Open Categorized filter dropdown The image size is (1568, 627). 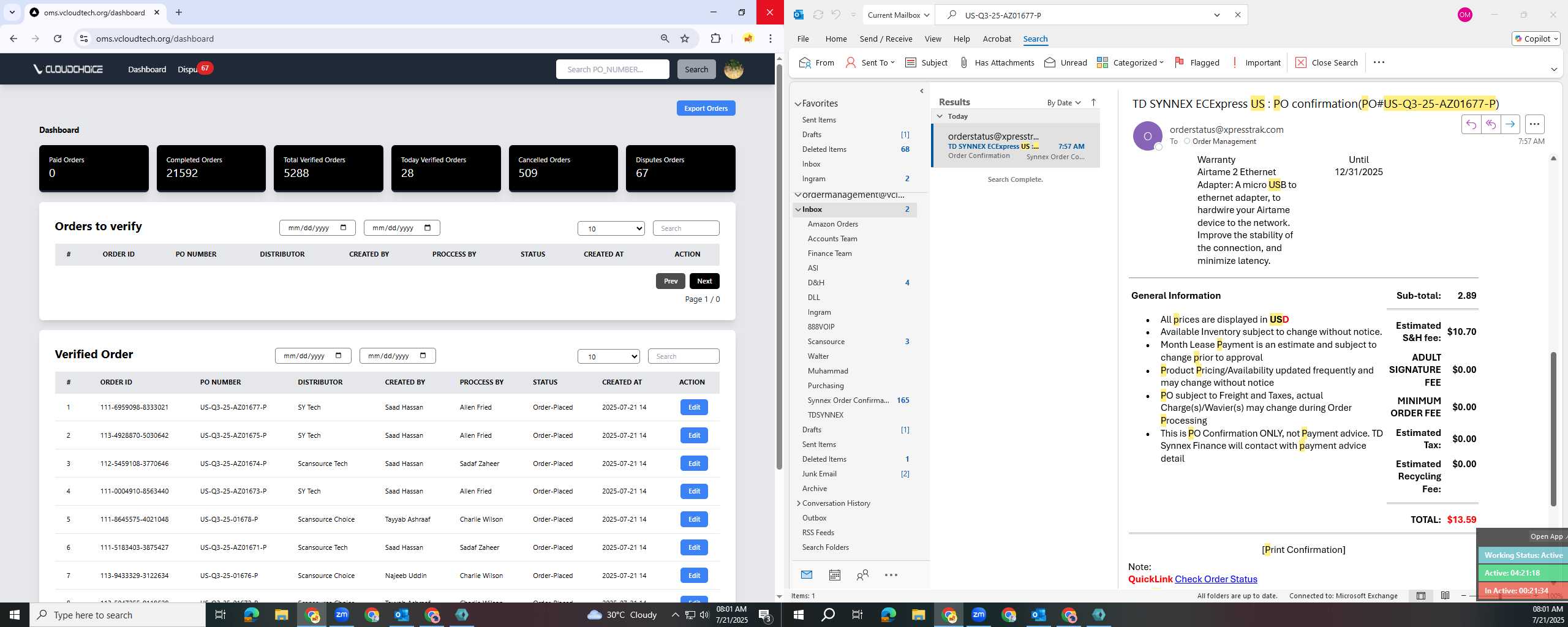tap(1130, 62)
